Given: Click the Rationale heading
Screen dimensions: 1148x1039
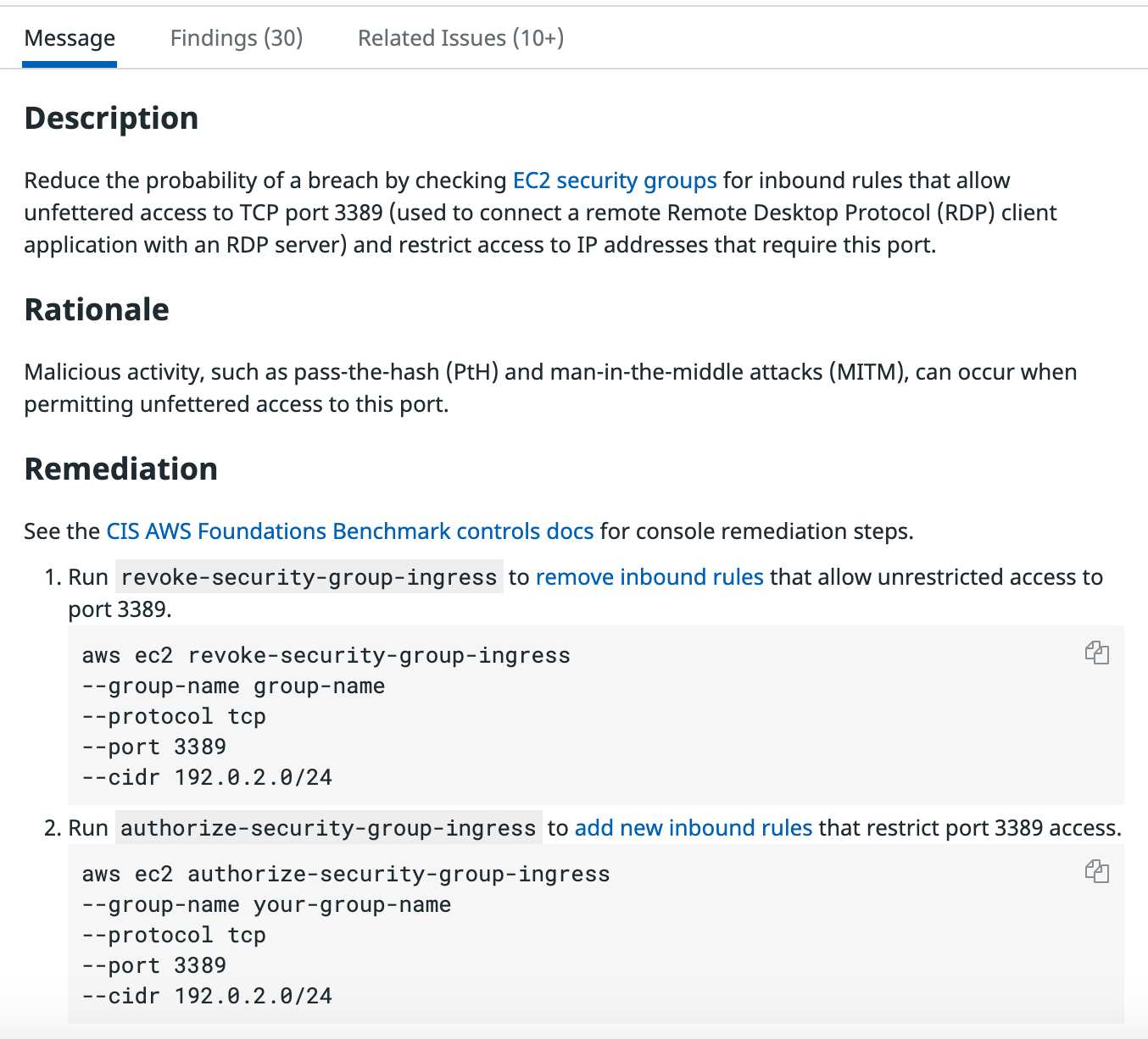Looking at the screenshot, I should [97, 309].
